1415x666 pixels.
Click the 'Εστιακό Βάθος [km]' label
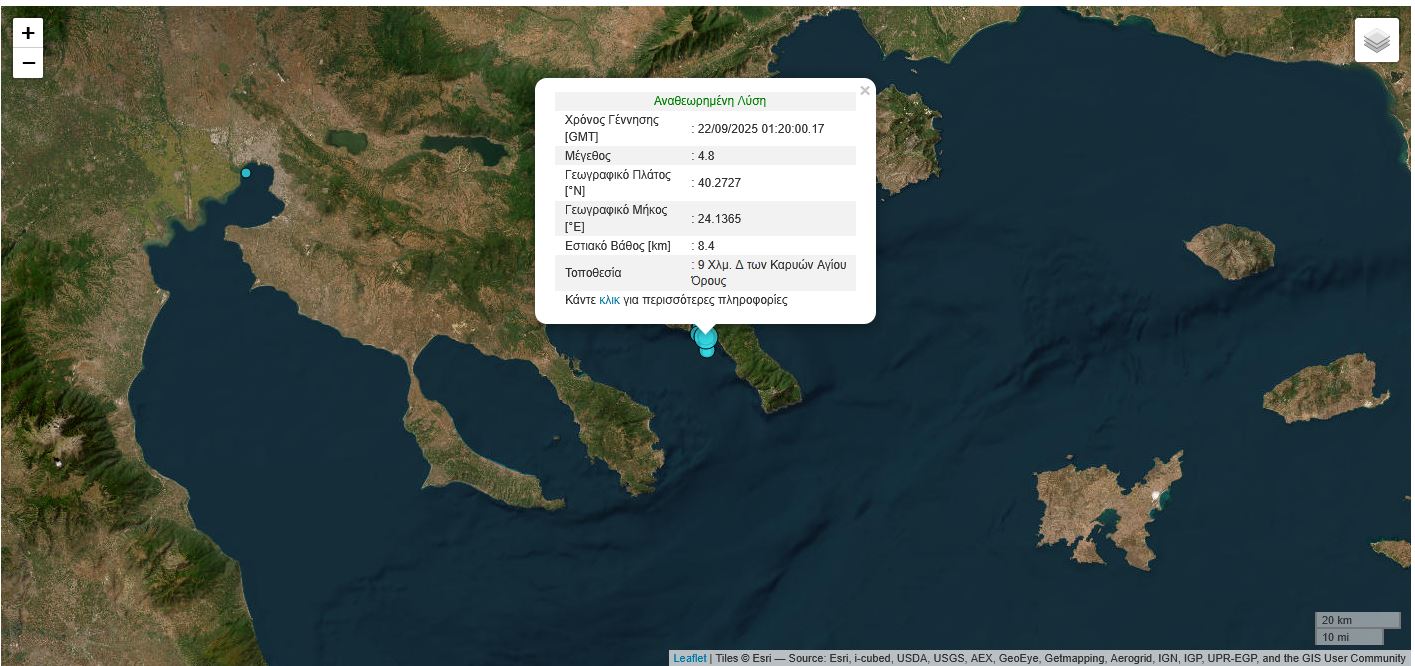point(617,246)
